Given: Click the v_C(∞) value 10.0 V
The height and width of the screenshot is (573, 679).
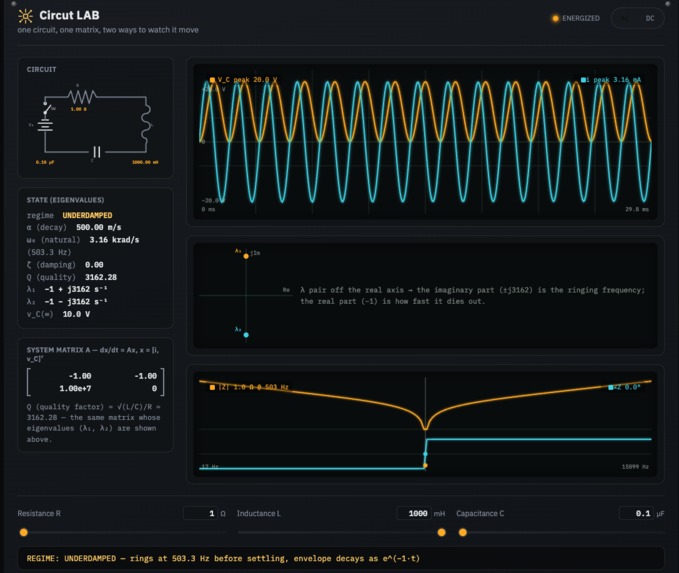Looking at the screenshot, I should (x=76, y=314).
